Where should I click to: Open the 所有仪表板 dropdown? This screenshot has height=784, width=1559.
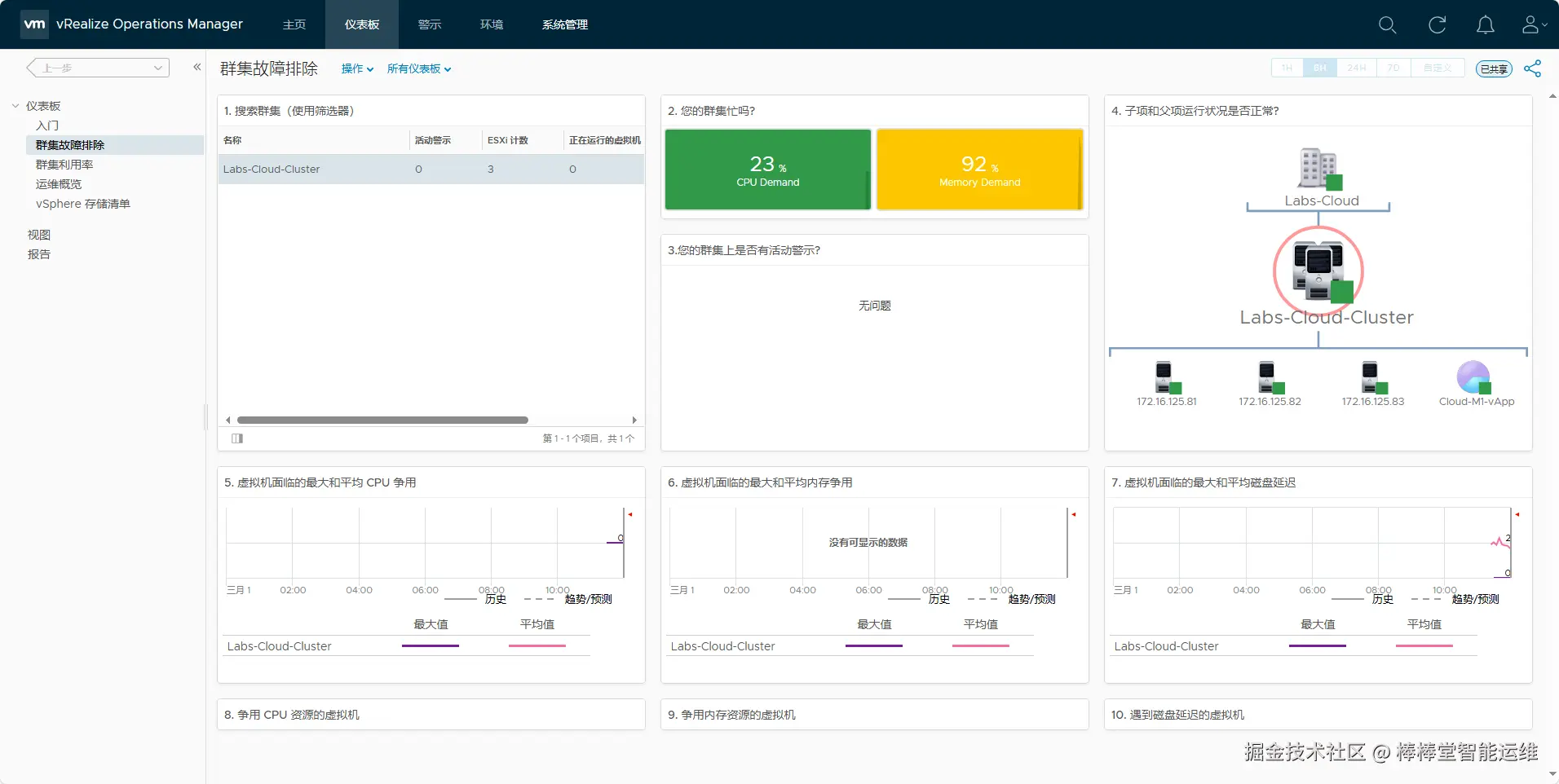(x=419, y=69)
